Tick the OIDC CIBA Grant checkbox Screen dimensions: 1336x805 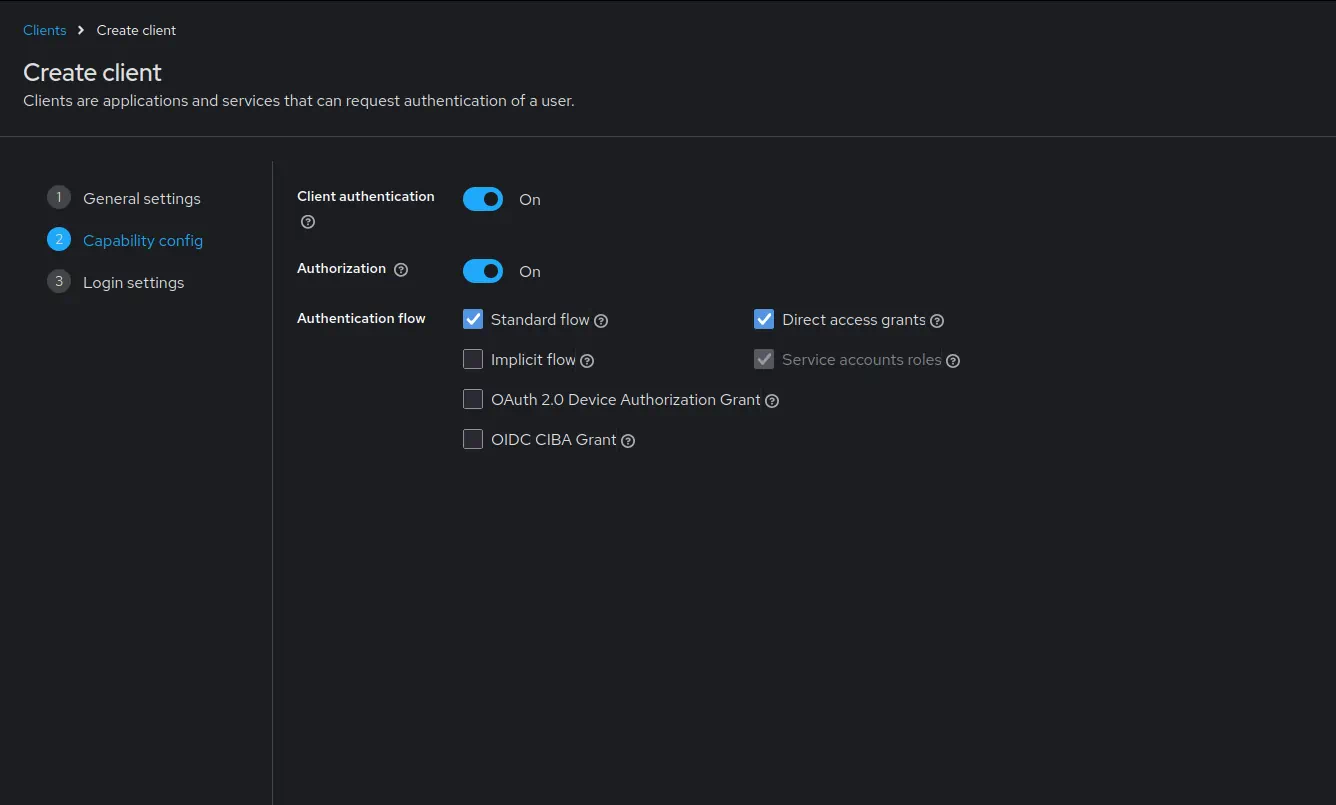point(473,440)
